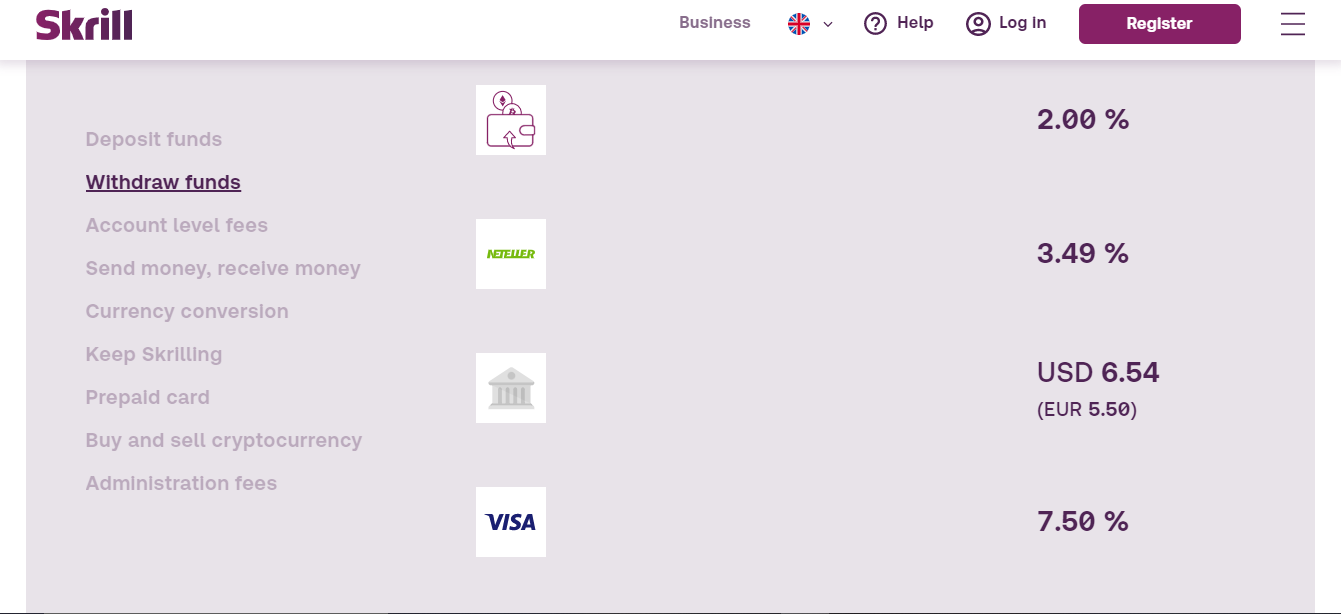Click the crypto wallet withdrawal icon

coord(511,120)
